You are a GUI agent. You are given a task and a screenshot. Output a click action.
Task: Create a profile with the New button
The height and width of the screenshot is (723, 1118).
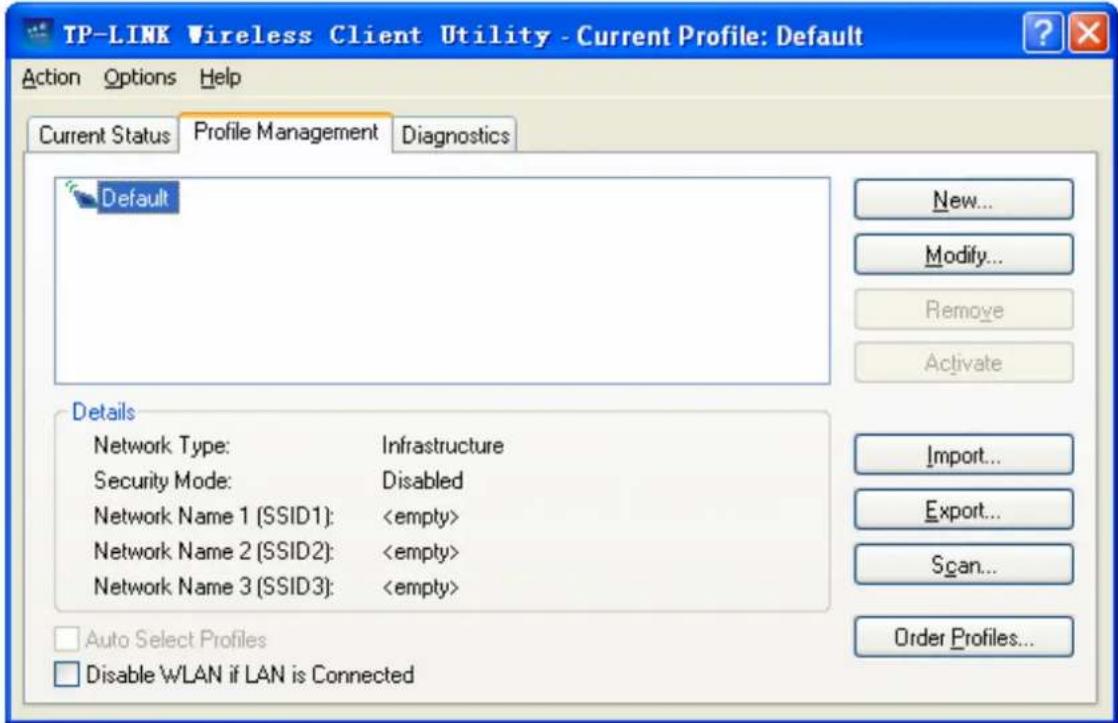tap(963, 200)
